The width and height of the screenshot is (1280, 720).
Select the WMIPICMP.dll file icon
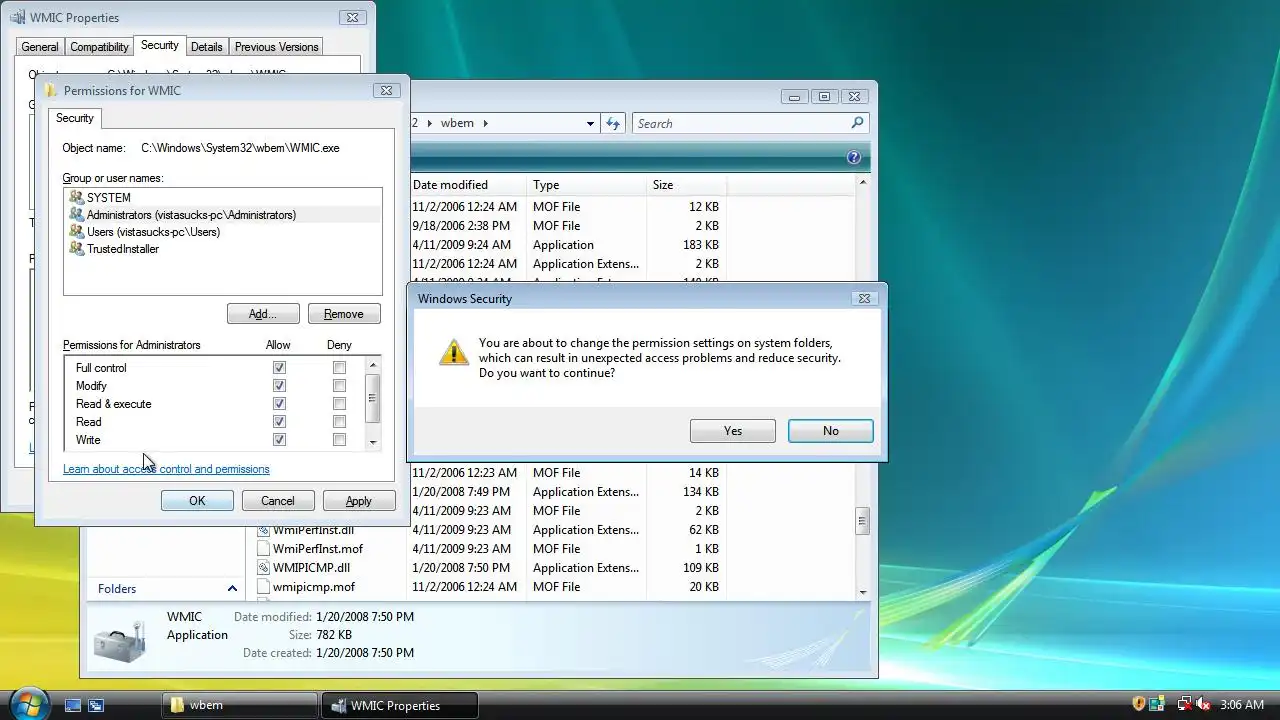(x=264, y=568)
